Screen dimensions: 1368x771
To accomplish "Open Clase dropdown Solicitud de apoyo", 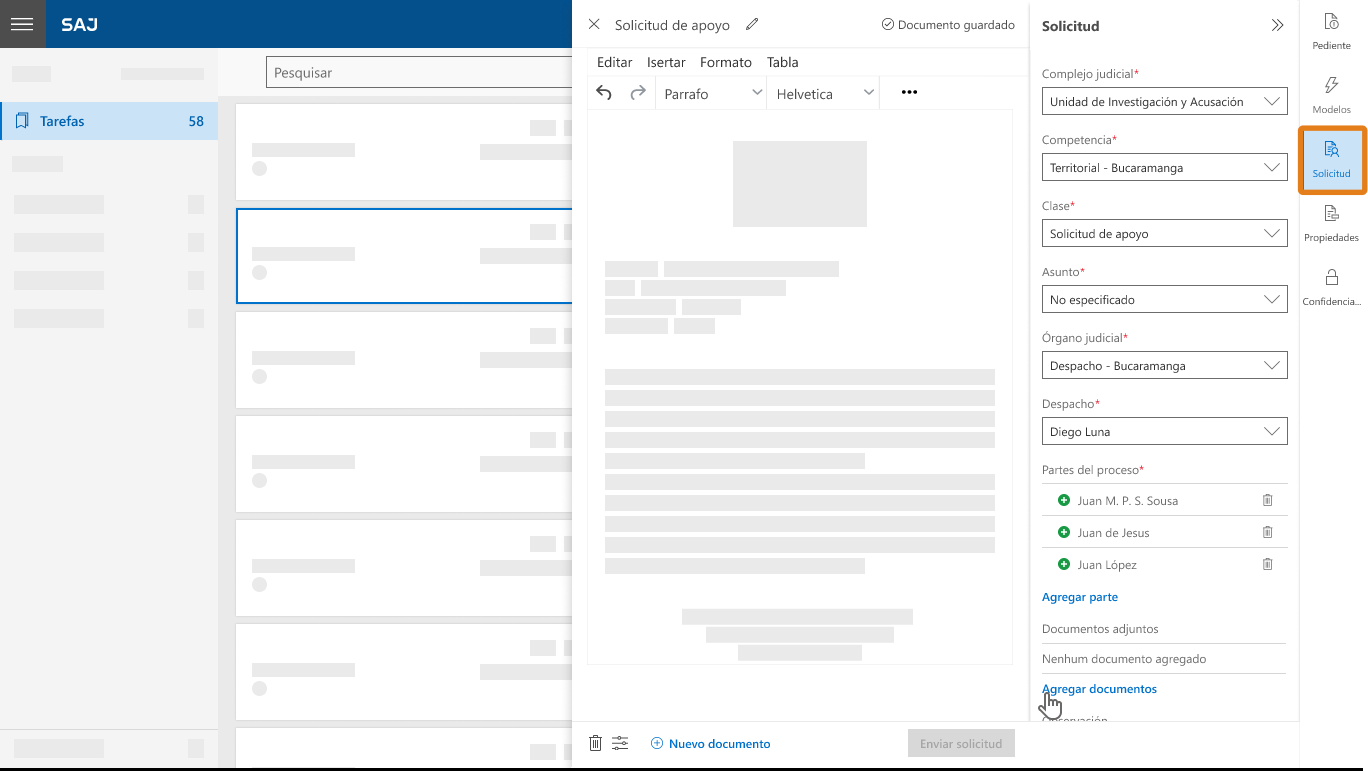I will [1164, 234].
